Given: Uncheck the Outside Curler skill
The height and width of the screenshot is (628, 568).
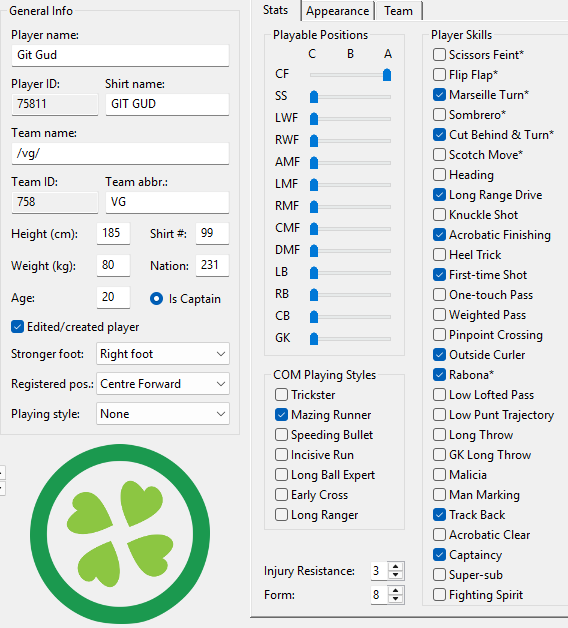Looking at the screenshot, I should [439, 355].
